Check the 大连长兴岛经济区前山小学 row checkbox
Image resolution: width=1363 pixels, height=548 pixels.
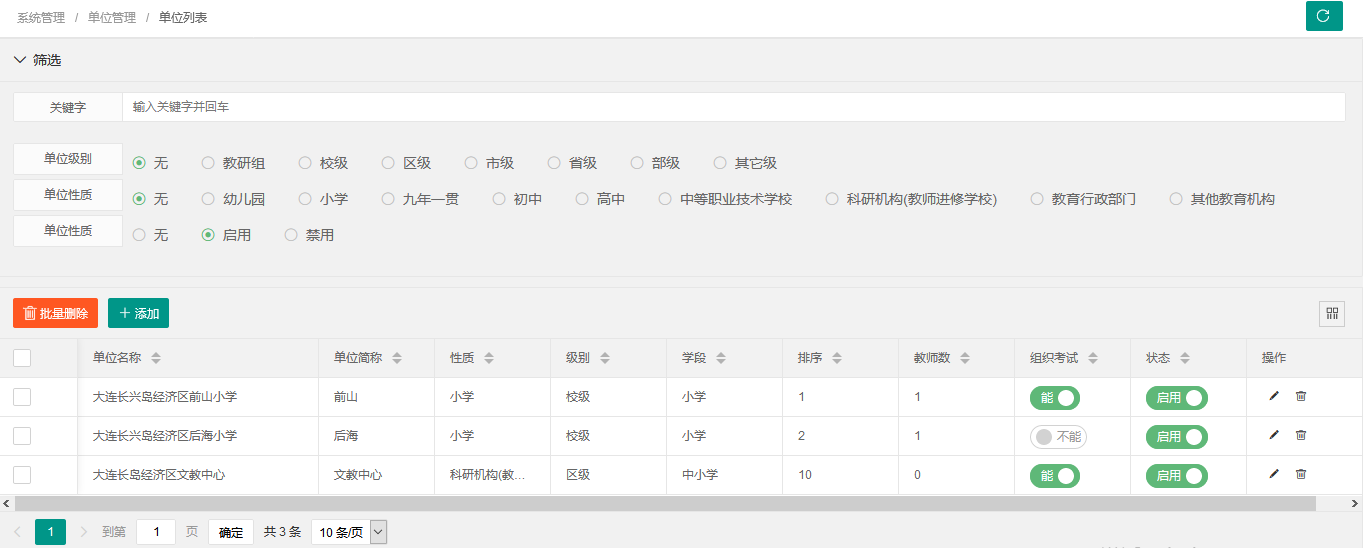22,397
